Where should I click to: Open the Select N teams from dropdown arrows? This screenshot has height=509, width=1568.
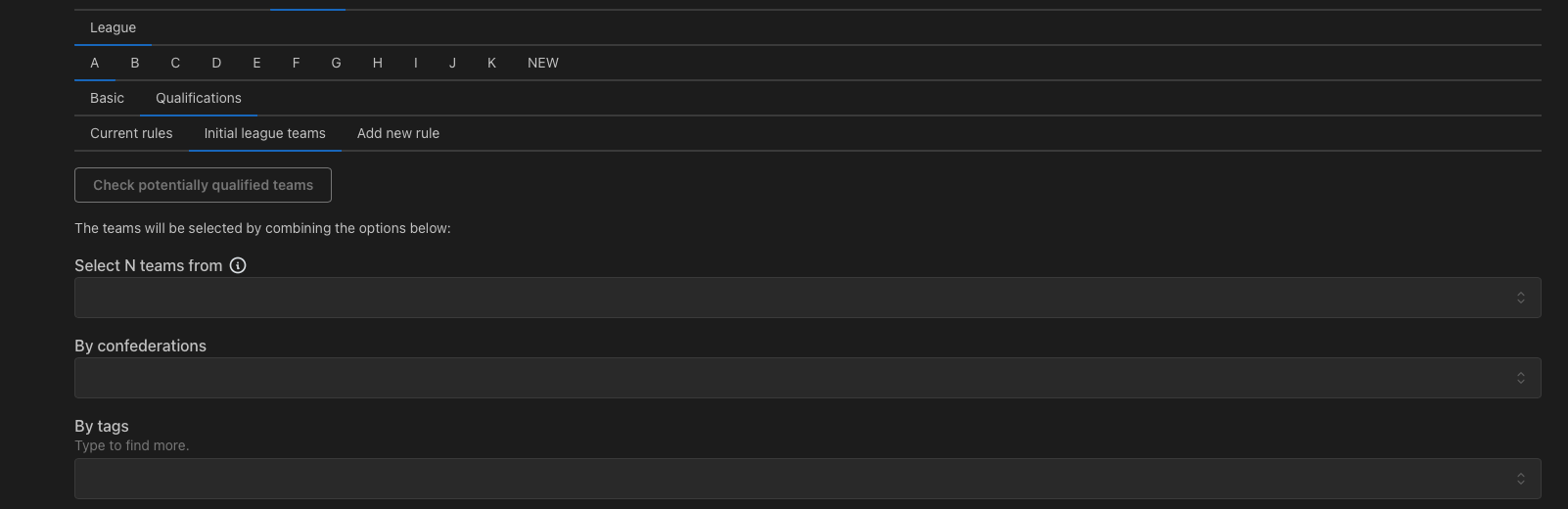coord(1520,298)
